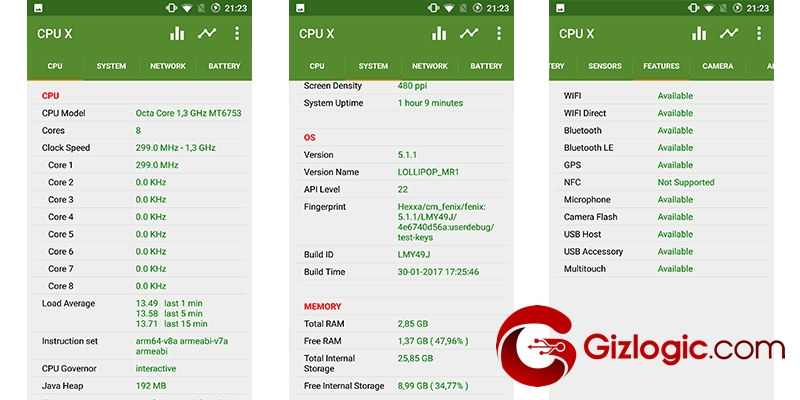Switch to CAMERA tab in right screen
800x400 pixels.
click(717, 66)
